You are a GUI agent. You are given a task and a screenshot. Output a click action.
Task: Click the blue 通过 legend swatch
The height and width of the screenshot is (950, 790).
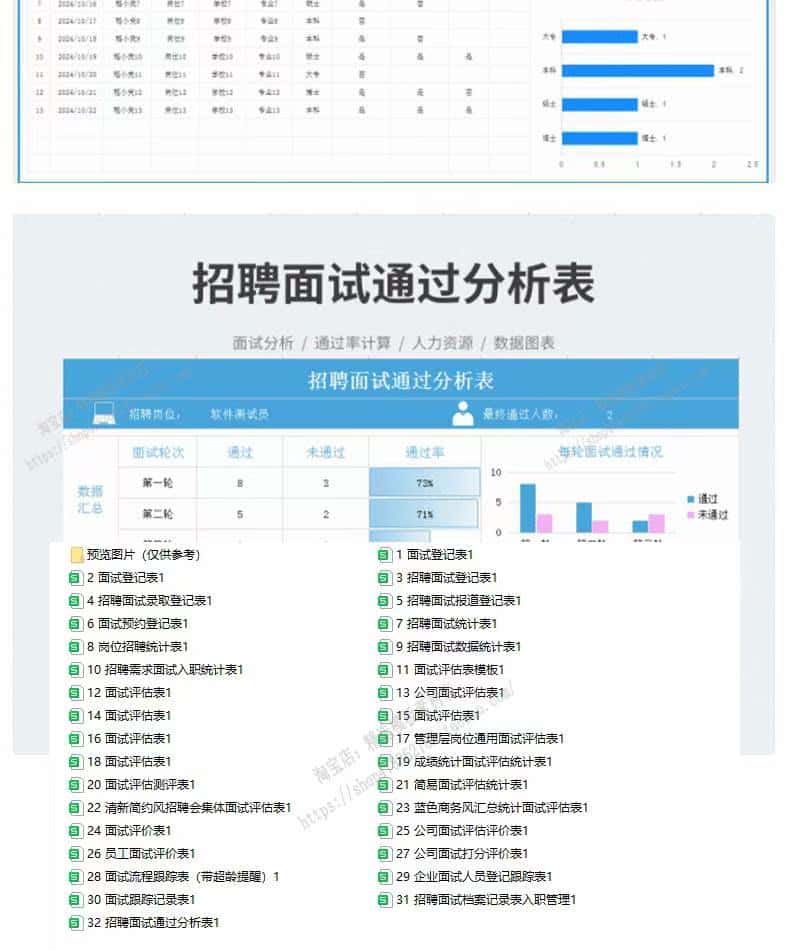click(x=691, y=499)
